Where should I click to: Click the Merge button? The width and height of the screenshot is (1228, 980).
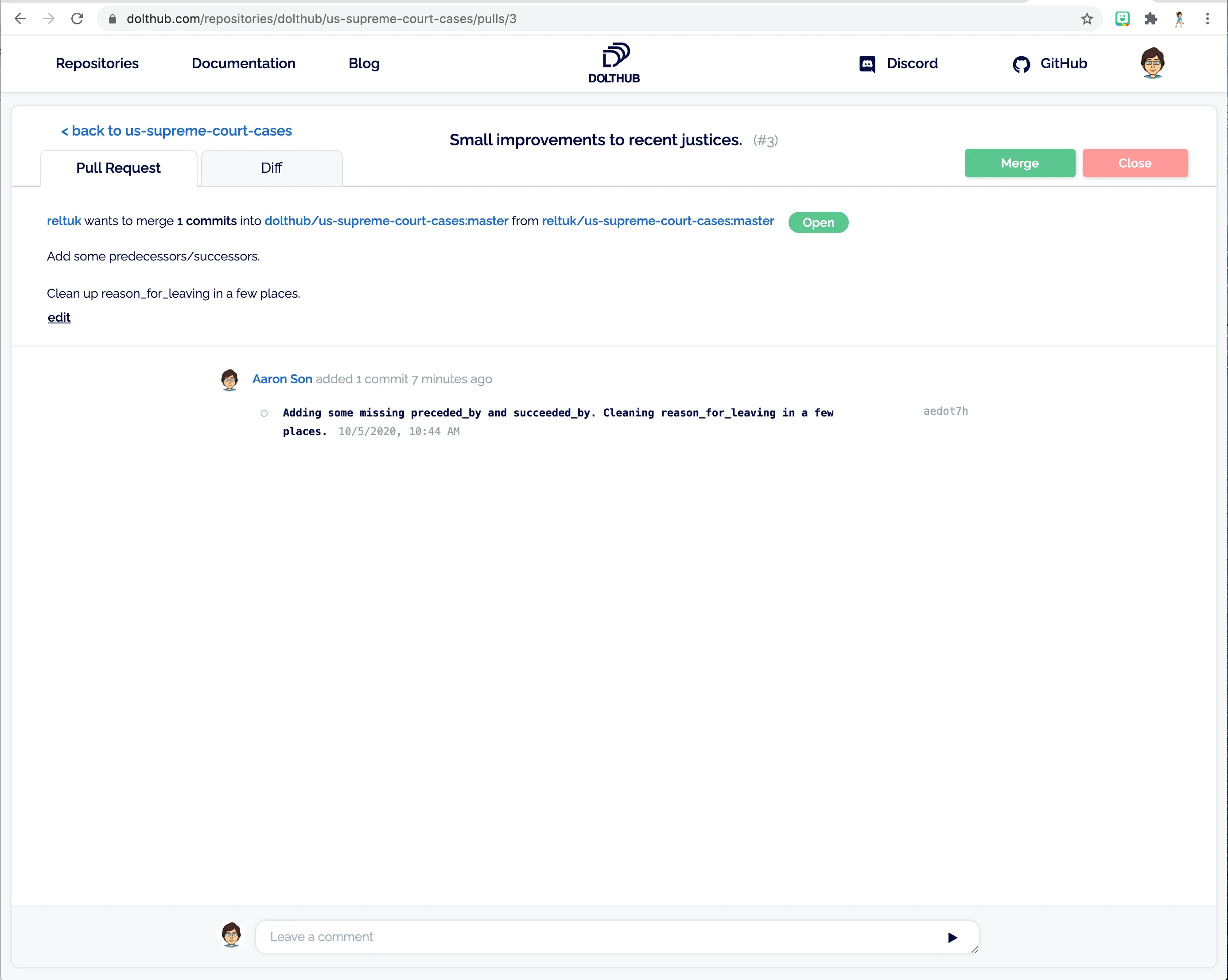click(x=1019, y=163)
